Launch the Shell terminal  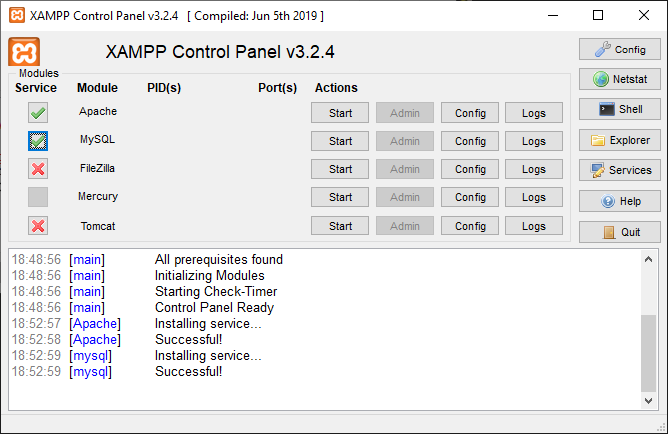[619, 109]
